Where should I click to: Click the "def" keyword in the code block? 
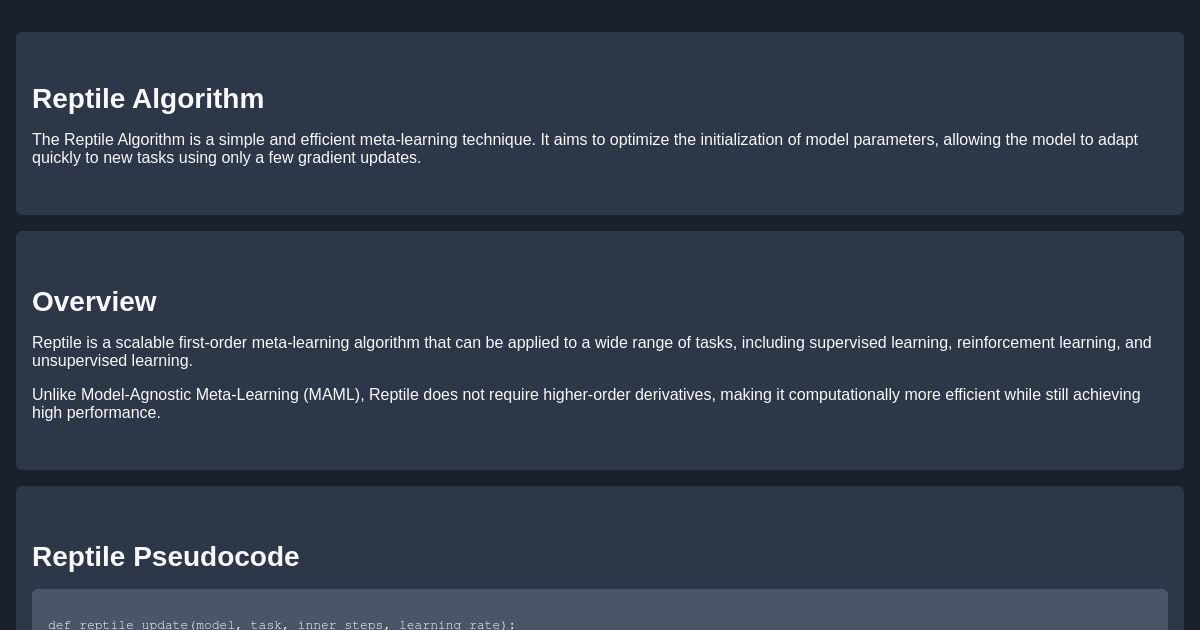[60, 625]
